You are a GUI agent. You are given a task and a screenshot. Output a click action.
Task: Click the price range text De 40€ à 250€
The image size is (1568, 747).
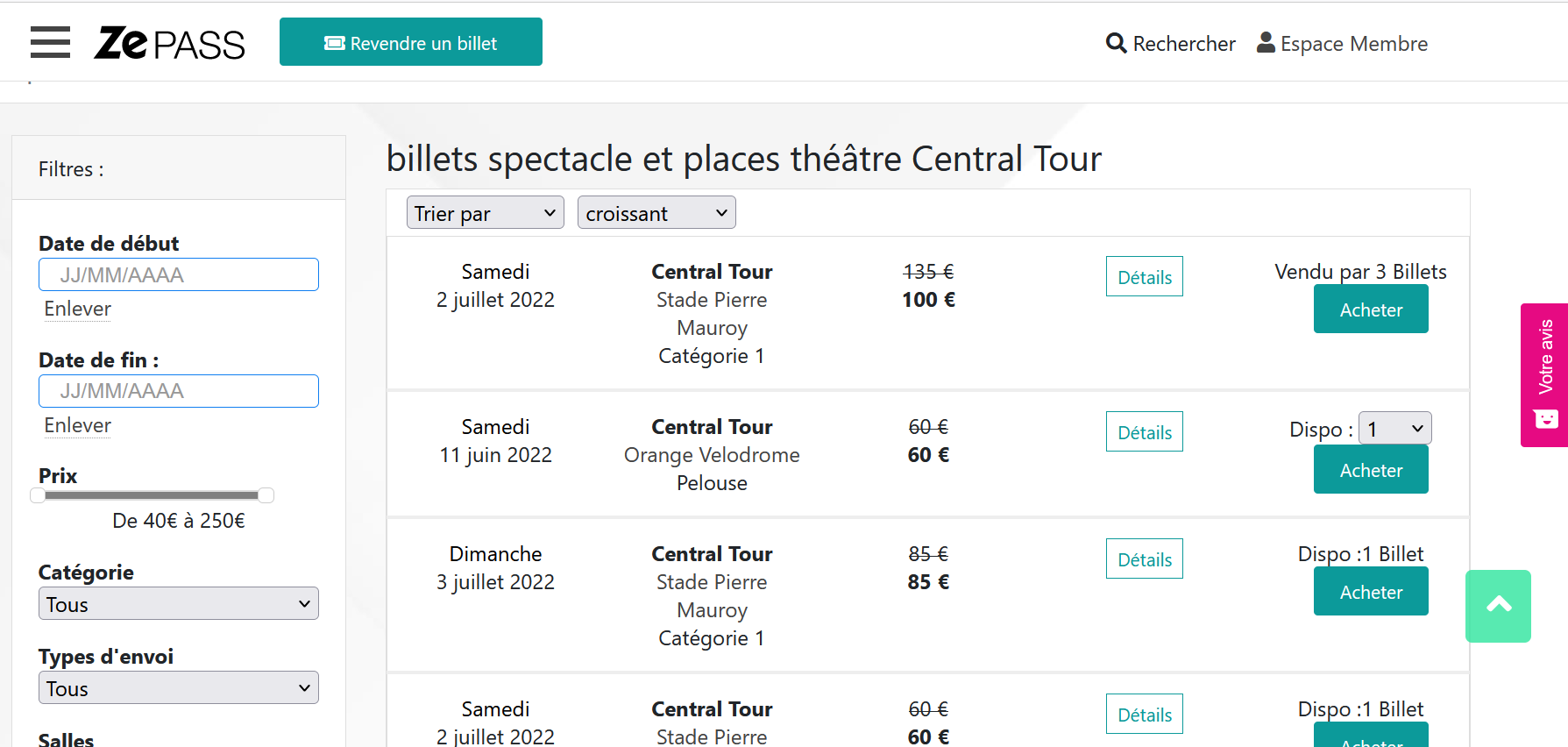[x=179, y=521]
